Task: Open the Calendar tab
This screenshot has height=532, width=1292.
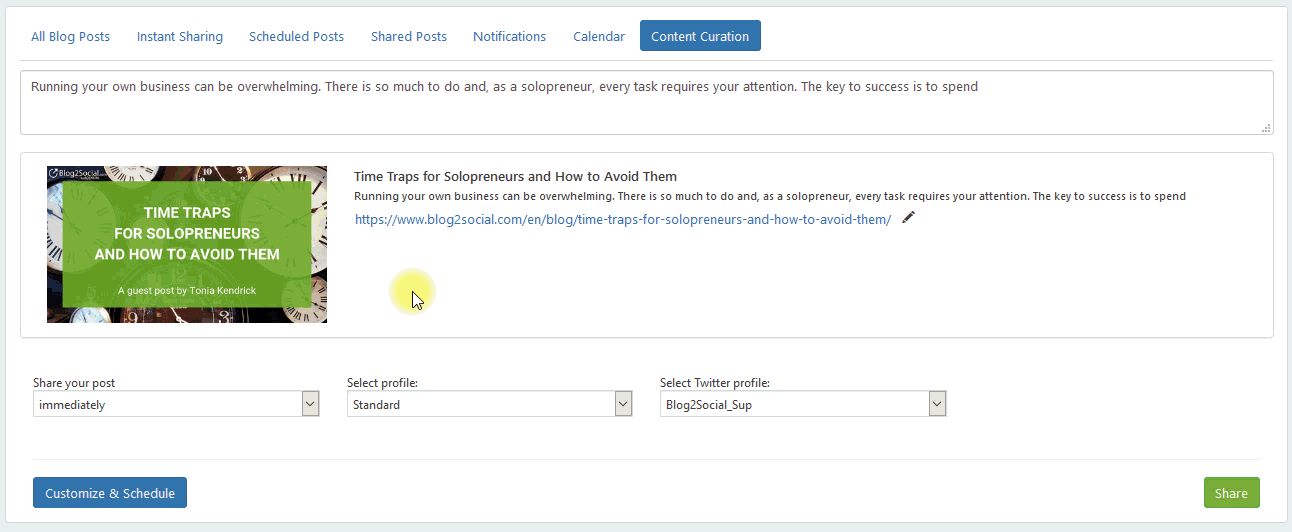Action: coord(599,36)
